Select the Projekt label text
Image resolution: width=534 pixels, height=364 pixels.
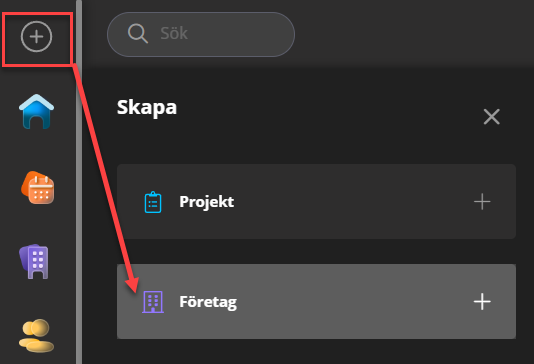pyautogui.click(x=207, y=202)
